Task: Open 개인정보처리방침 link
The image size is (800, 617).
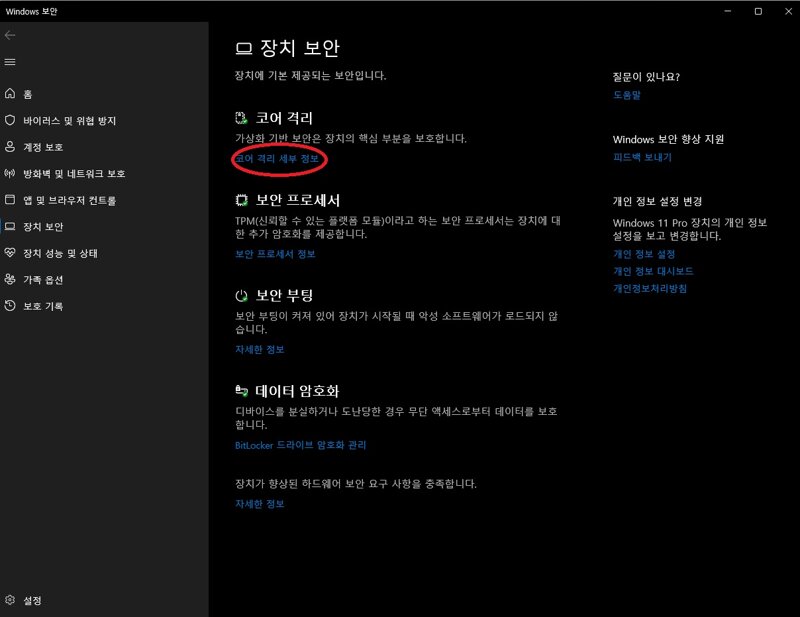Action: (649, 288)
